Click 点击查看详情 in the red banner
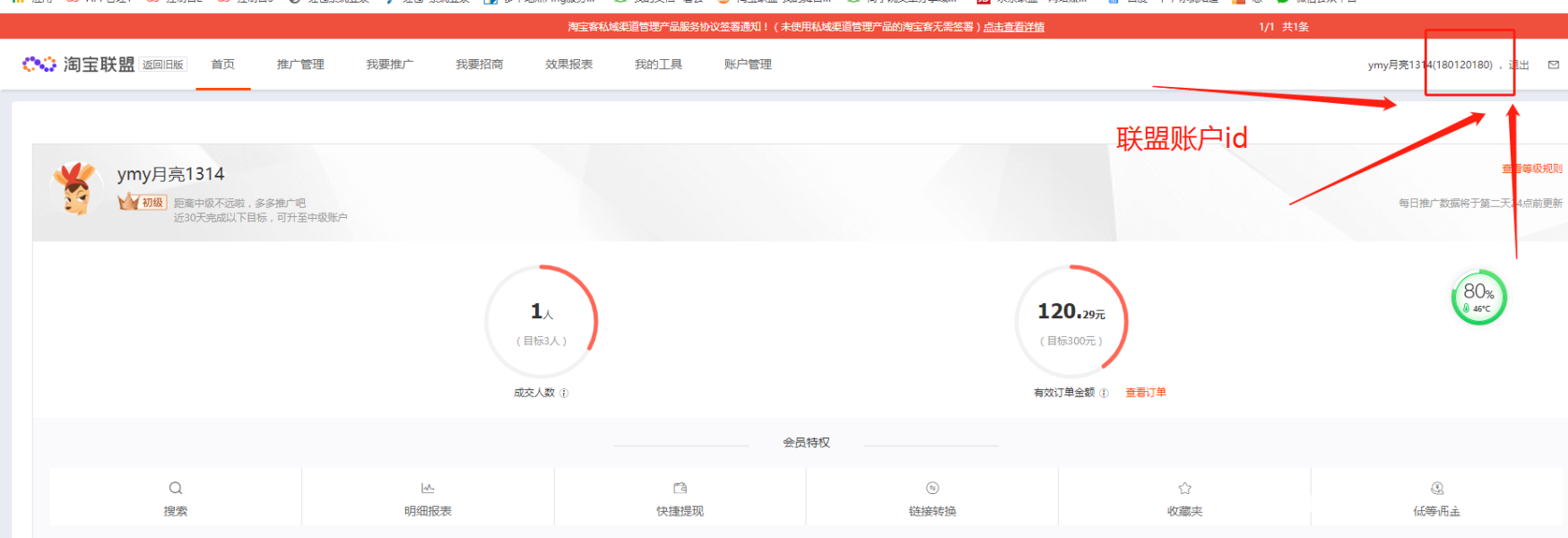Image resolution: width=1568 pixels, height=538 pixels. pyautogui.click(x=1014, y=27)
